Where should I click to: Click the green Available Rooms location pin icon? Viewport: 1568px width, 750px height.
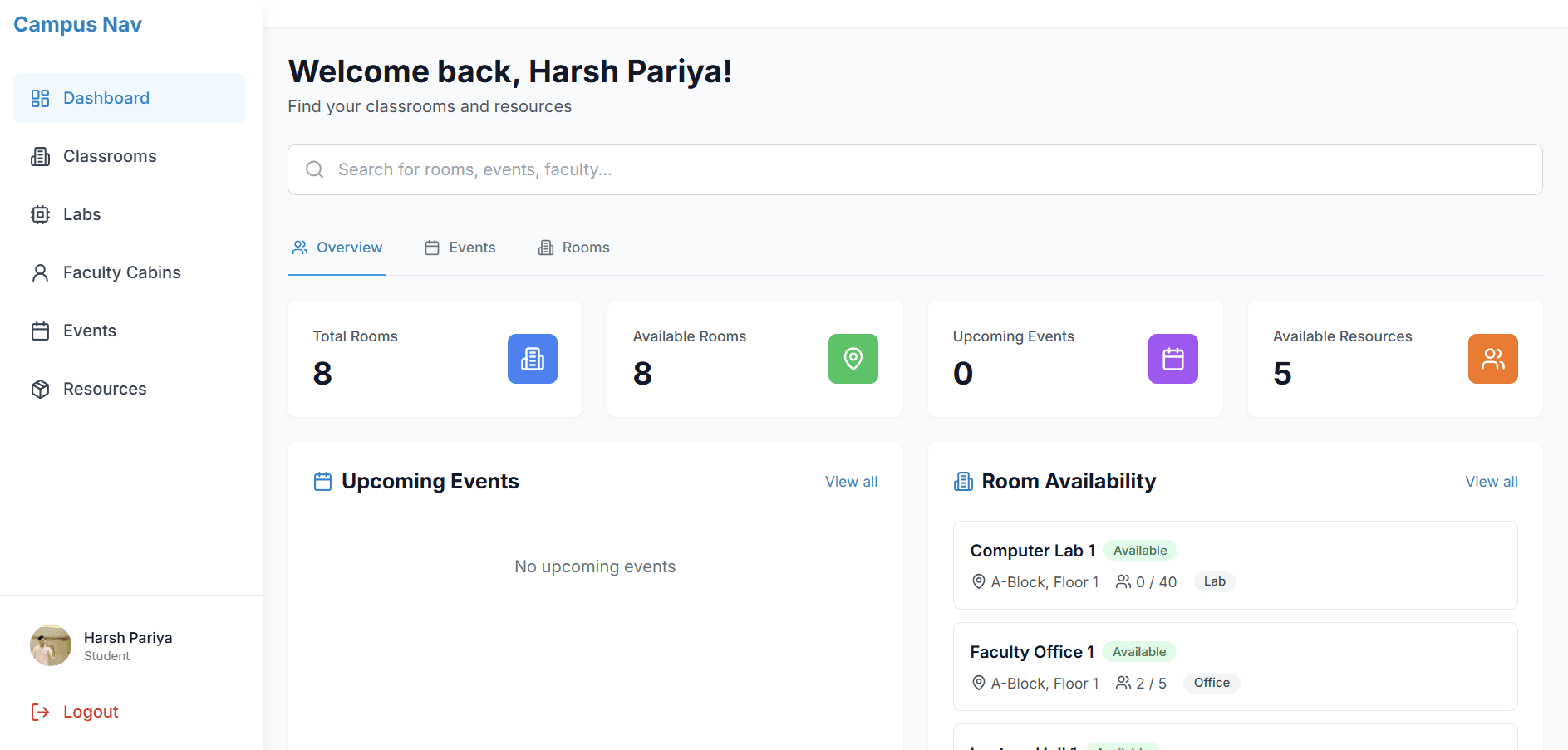click(x=853, y=359)
